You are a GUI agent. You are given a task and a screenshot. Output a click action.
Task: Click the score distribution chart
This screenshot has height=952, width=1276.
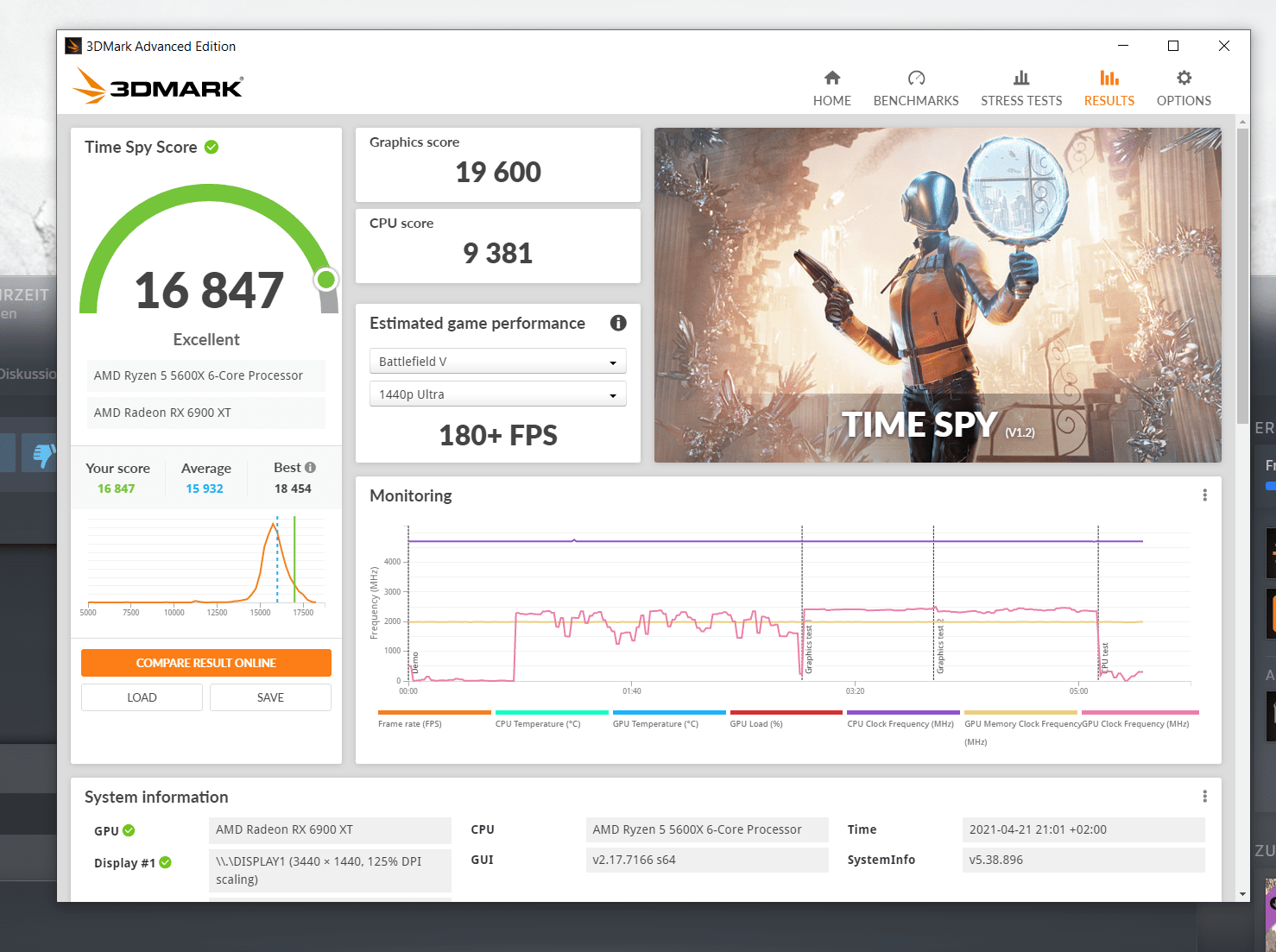[206, 565]
